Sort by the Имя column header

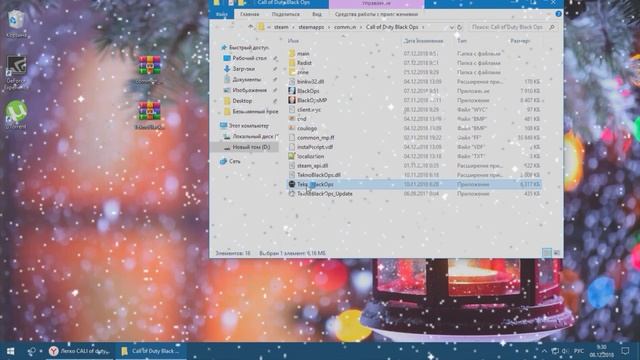point(293,41)
